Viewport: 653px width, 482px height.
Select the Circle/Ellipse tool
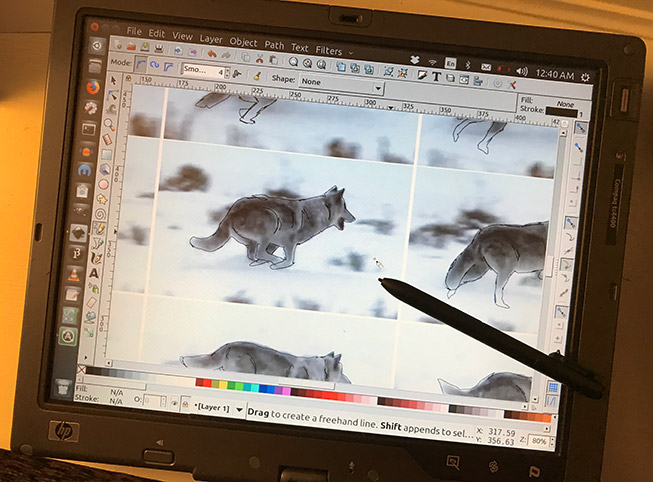tap(104, 184)
